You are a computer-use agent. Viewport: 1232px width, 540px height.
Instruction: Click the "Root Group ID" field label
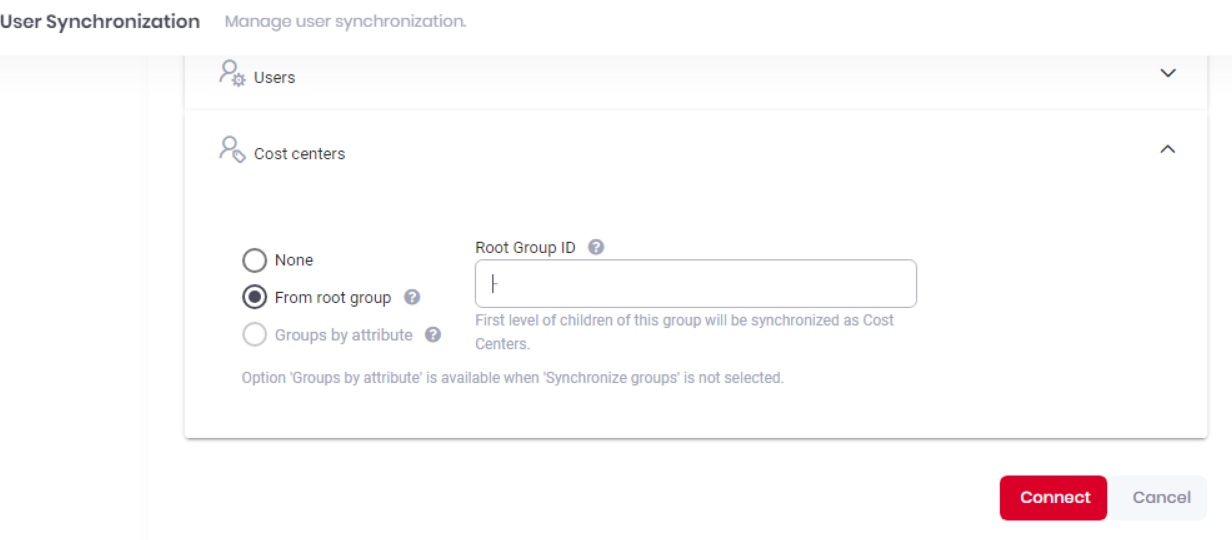[526, 248]
